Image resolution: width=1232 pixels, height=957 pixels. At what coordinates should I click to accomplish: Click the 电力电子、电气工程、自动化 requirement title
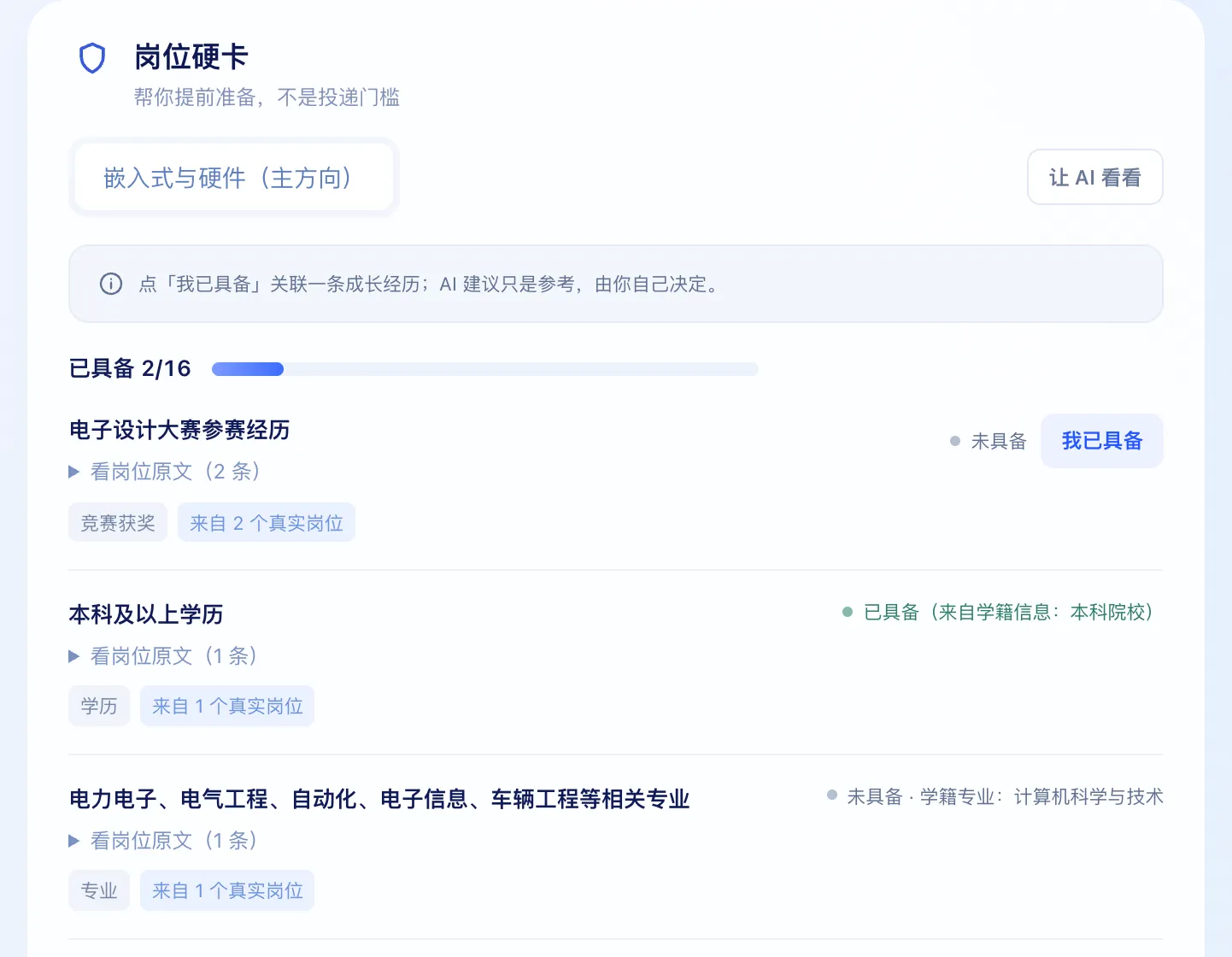point(379,799)
